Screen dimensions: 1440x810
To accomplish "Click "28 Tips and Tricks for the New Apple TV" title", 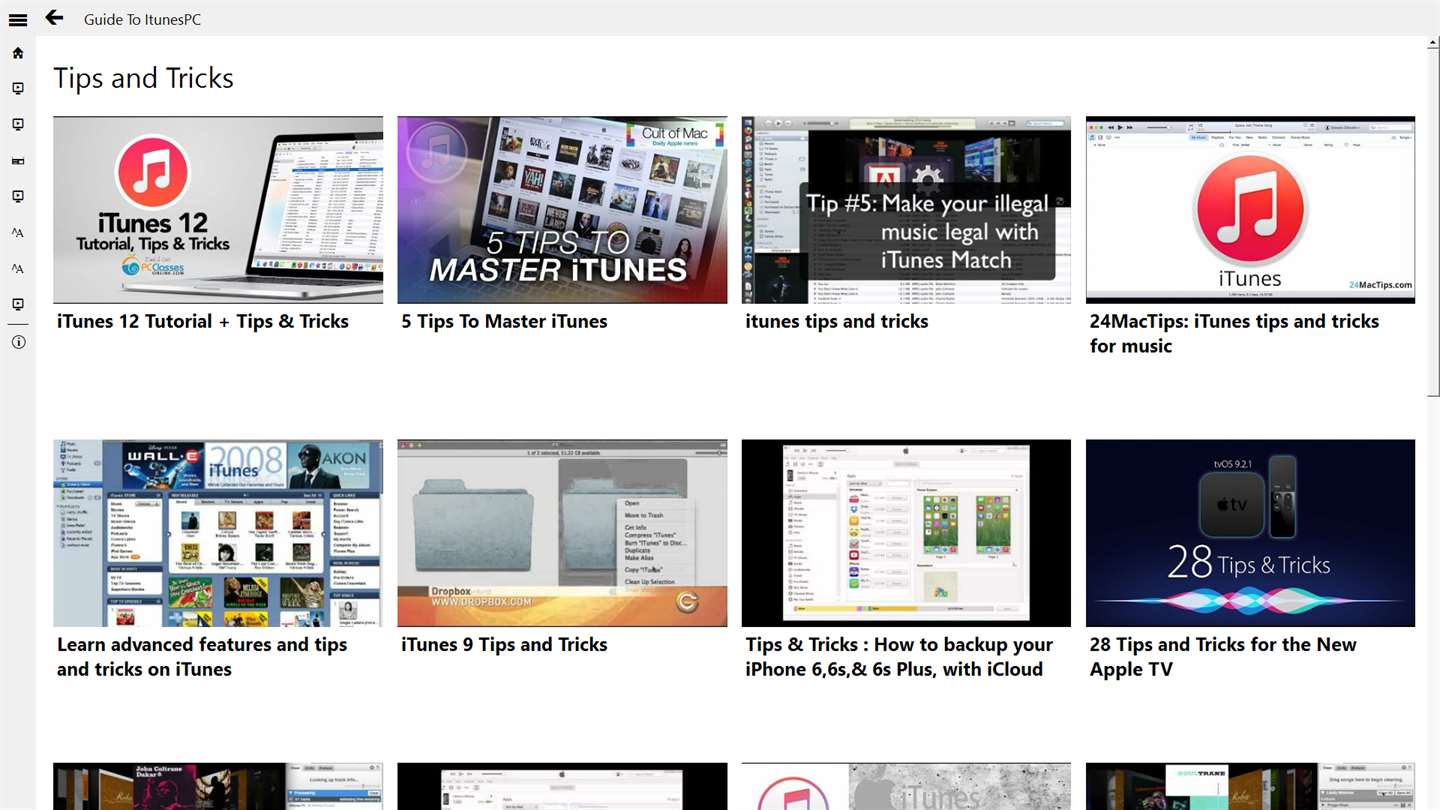I will [x=1223, y=657].
